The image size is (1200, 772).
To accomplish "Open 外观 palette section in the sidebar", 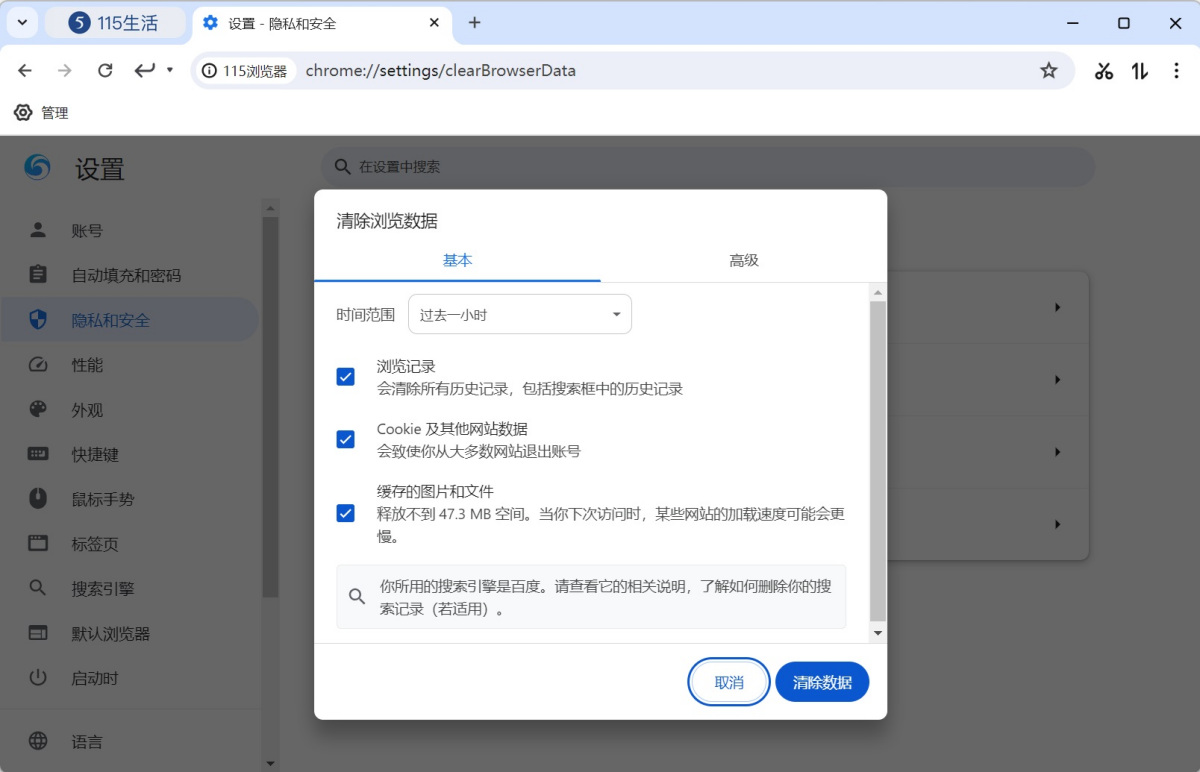I will [87, 410].
